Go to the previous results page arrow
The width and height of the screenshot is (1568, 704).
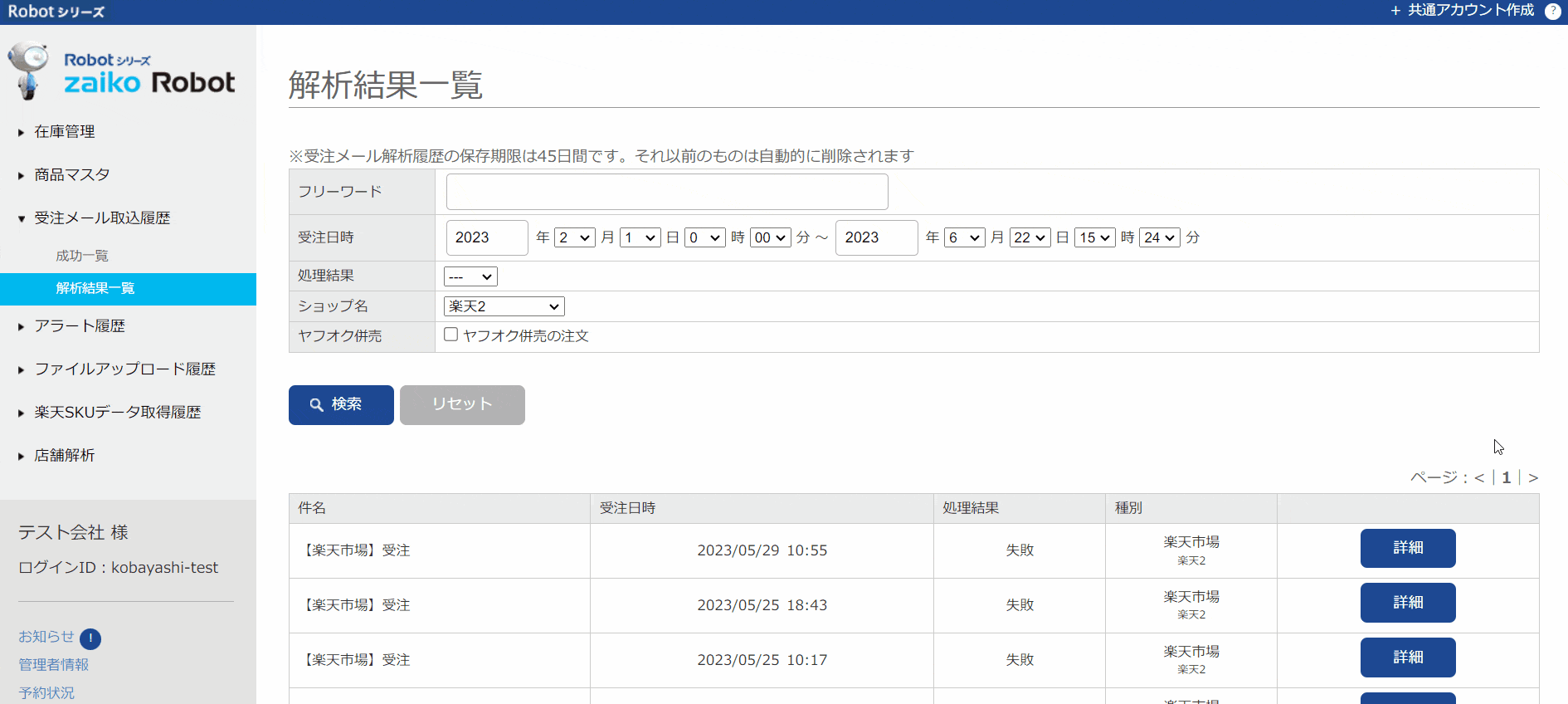point(1479,478)
